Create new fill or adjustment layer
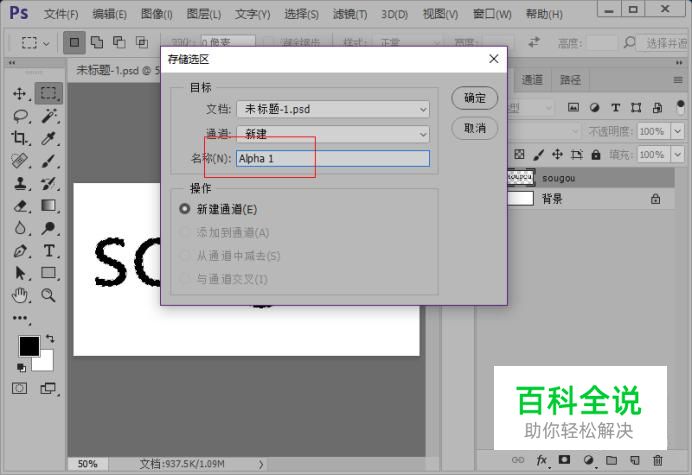 (x=588, y=460)
